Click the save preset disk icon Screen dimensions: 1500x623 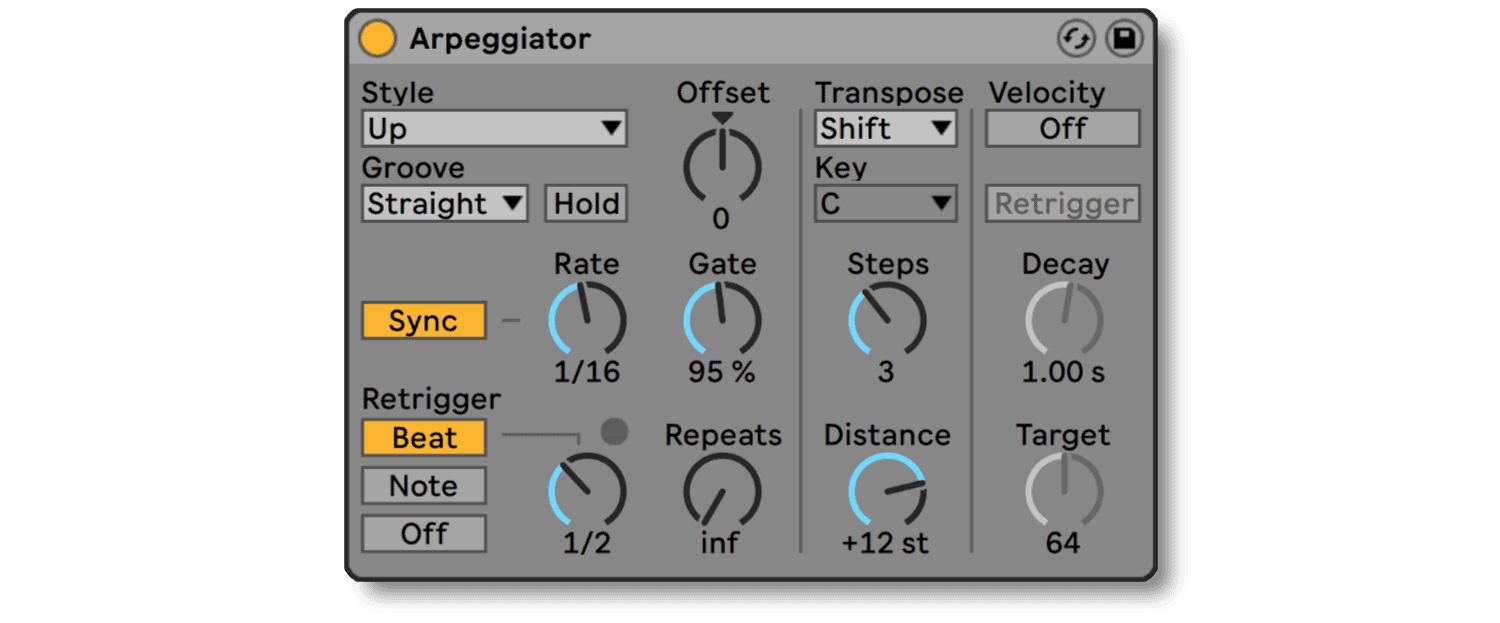tap(1124, 39)
